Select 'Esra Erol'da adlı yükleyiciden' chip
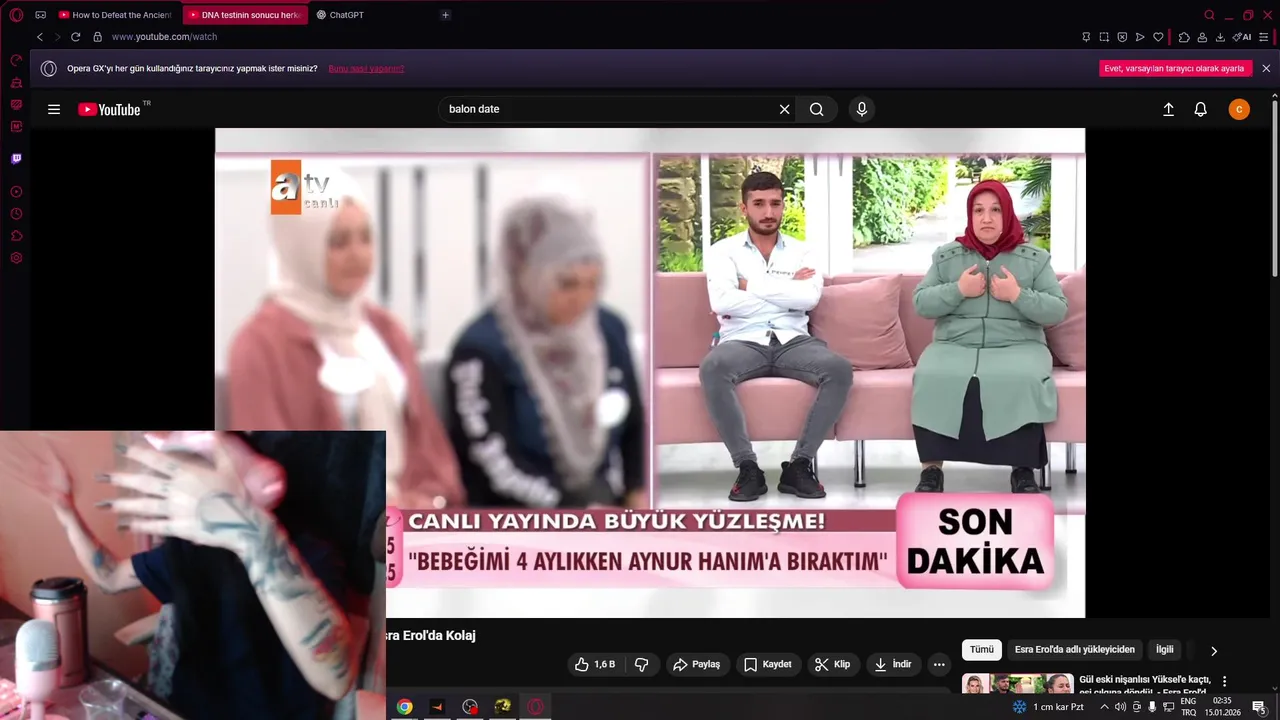Image resolution: width=1280 pixels, height=720 pixels. click(1075, 650)
